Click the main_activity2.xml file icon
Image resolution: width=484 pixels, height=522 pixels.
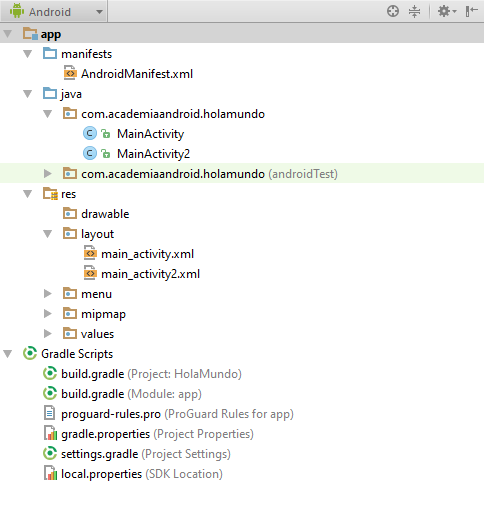(x=90, y=273)
